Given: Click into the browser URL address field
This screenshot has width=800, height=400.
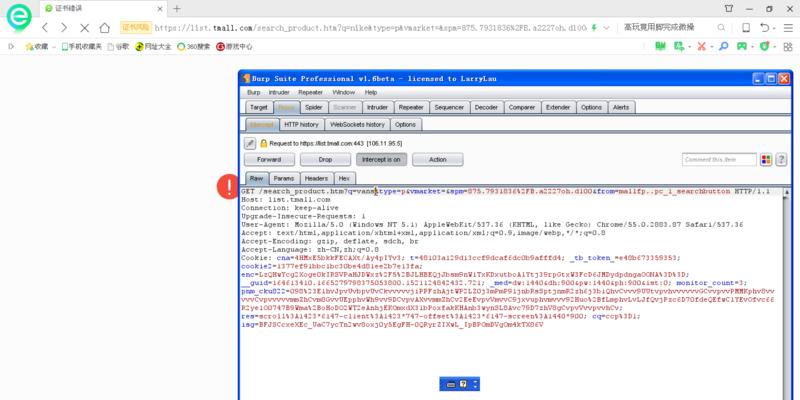Looking at the screenshot, I should 370,28.
